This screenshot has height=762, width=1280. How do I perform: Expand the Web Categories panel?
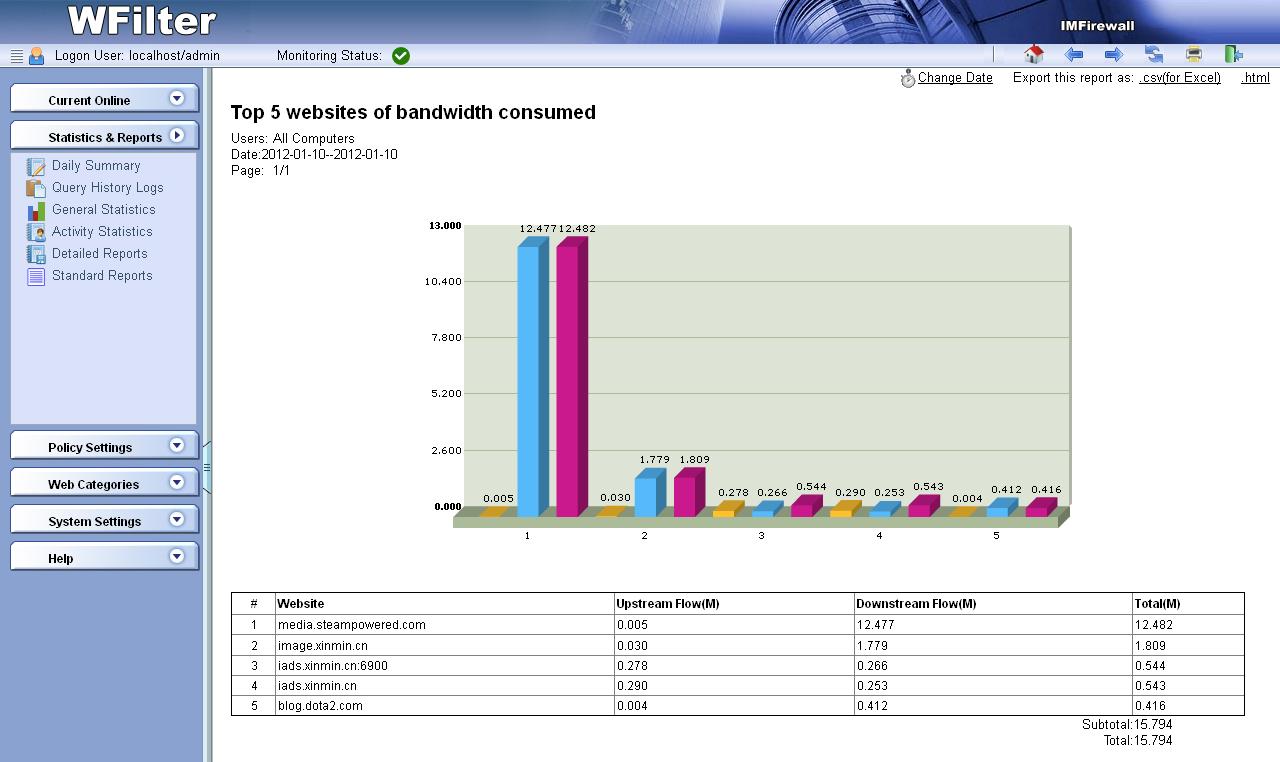[177, 482]
